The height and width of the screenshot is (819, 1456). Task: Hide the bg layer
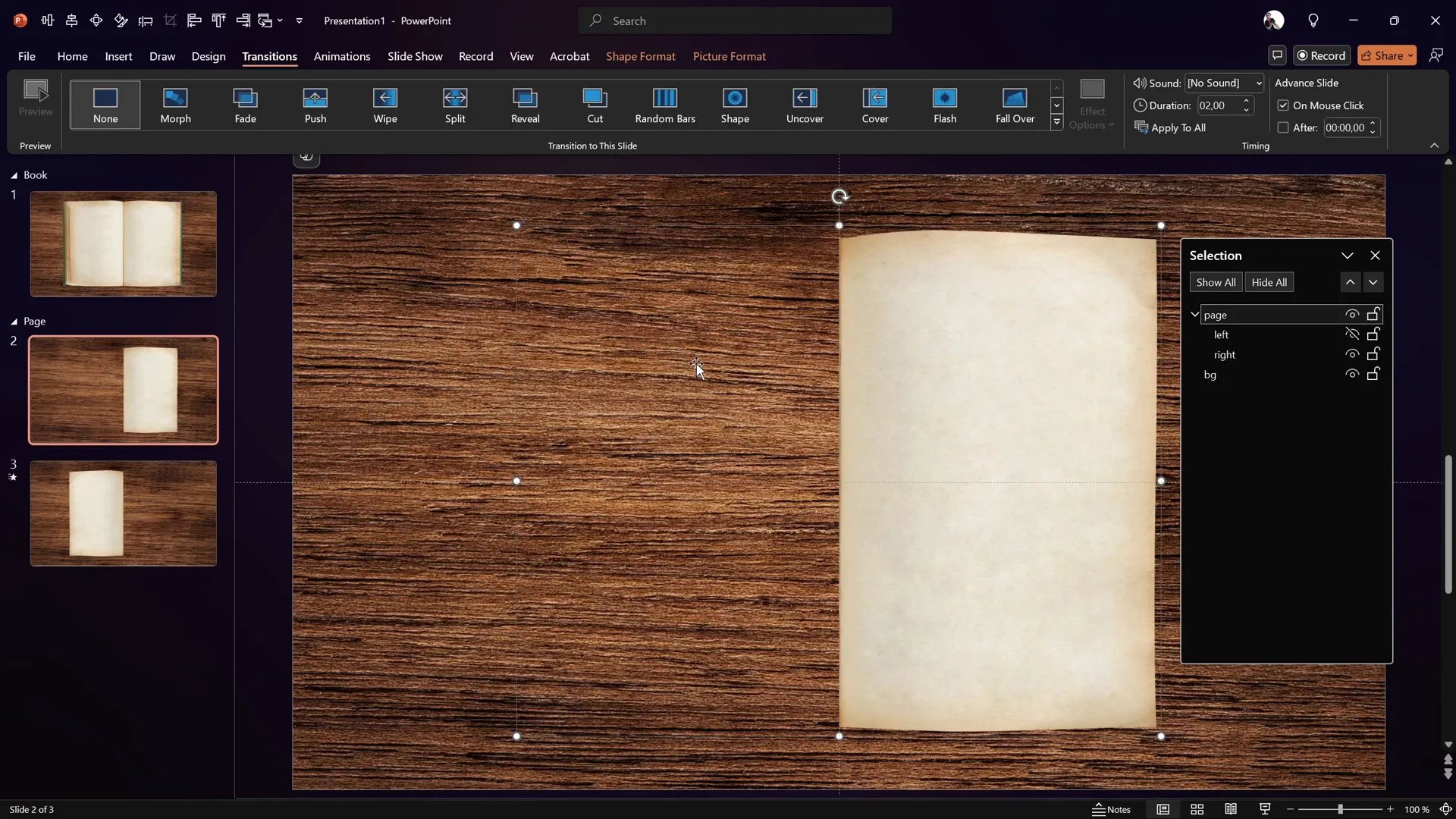point(1352,374)
